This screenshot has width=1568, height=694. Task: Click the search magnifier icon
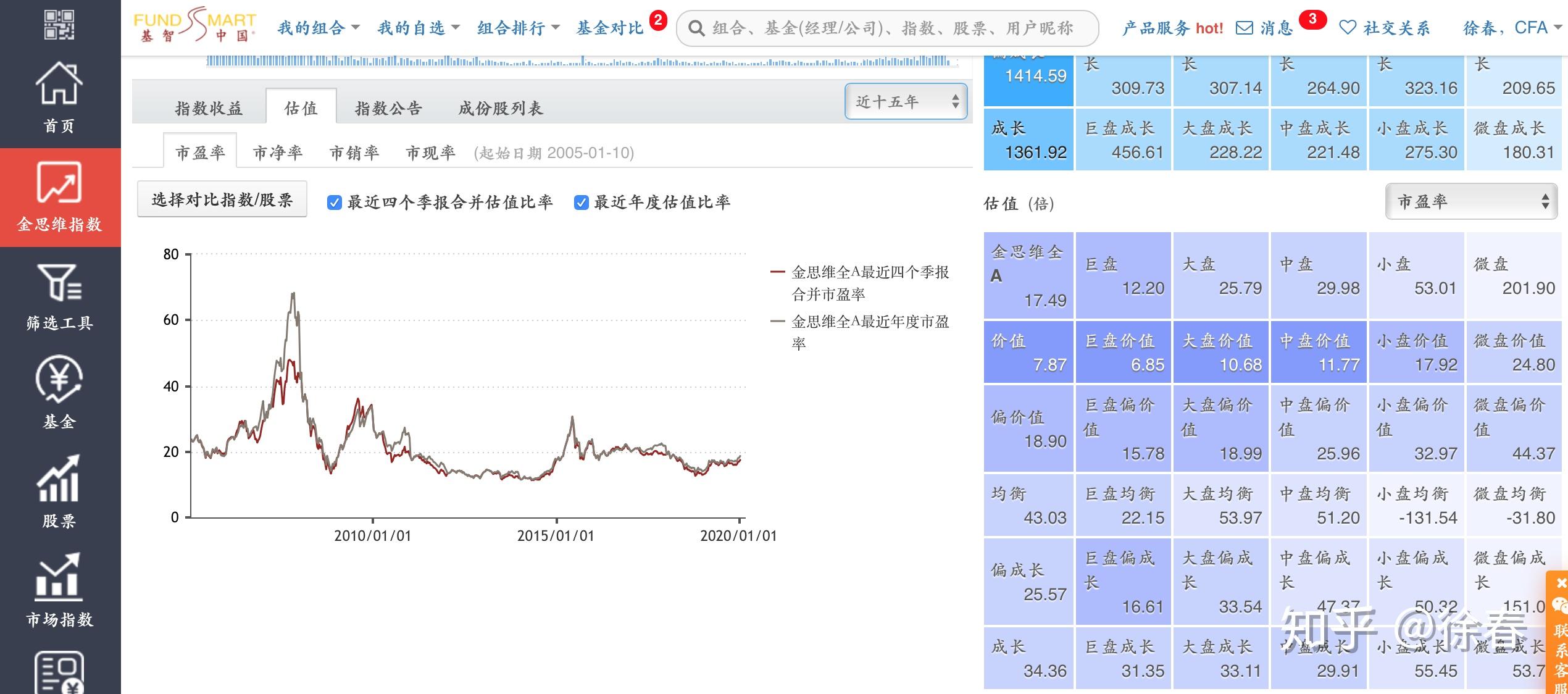[x=696, y=28]
